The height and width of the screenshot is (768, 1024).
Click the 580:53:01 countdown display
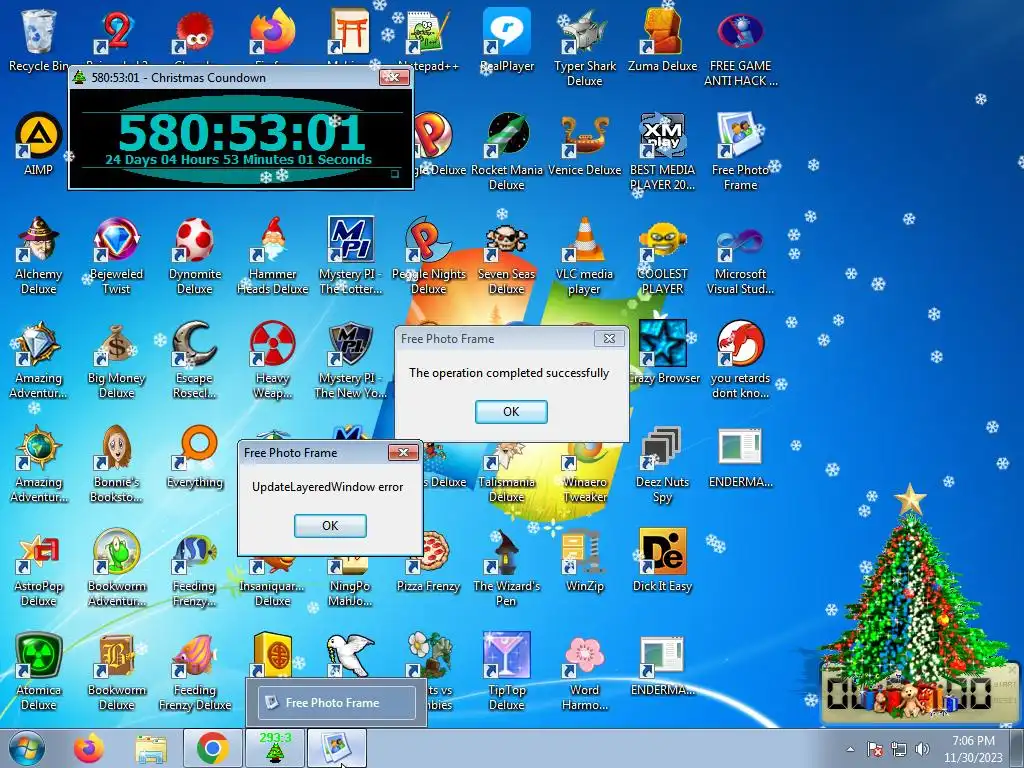pos(241,133)
